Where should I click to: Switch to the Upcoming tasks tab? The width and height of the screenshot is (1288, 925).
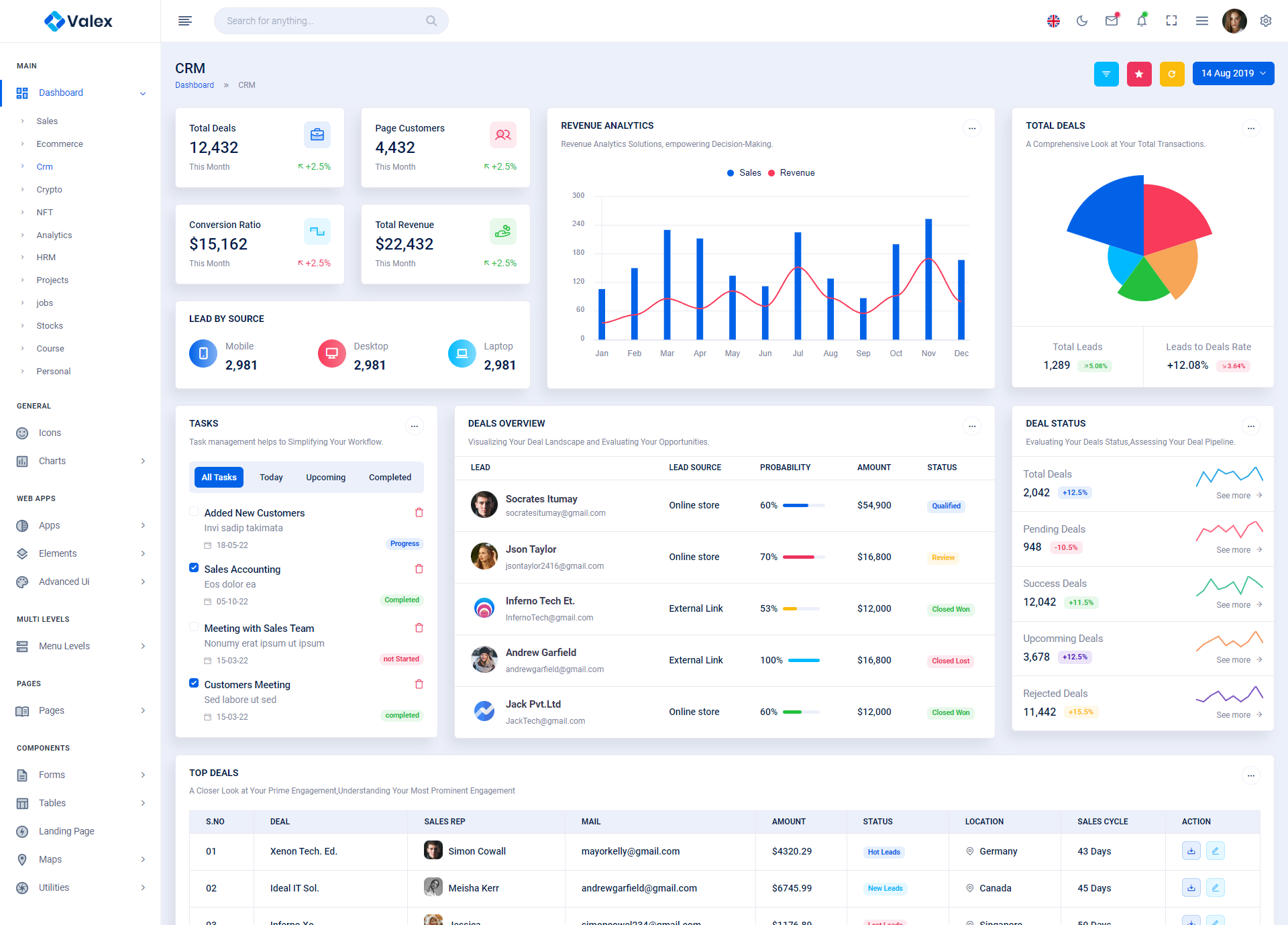pyautogui.click(x=325, y=478)
